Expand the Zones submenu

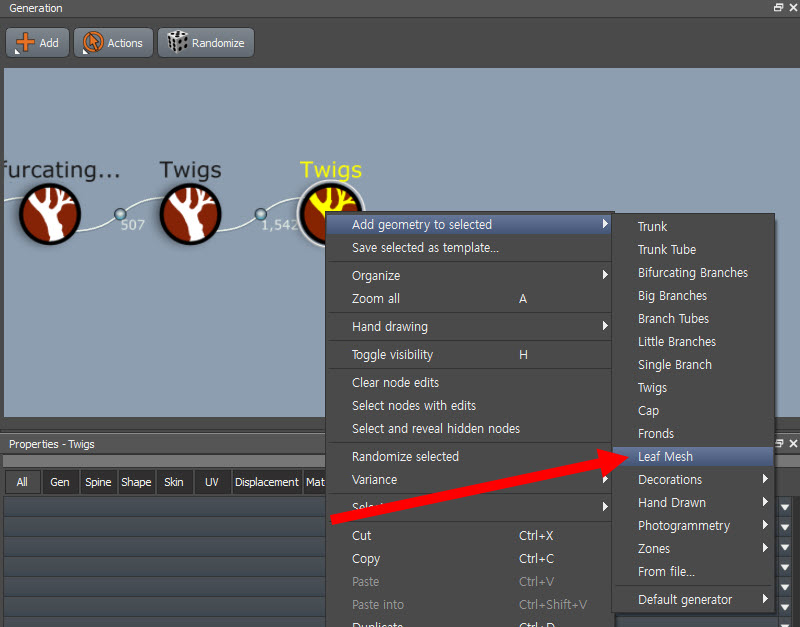click(x=694, y=548)
